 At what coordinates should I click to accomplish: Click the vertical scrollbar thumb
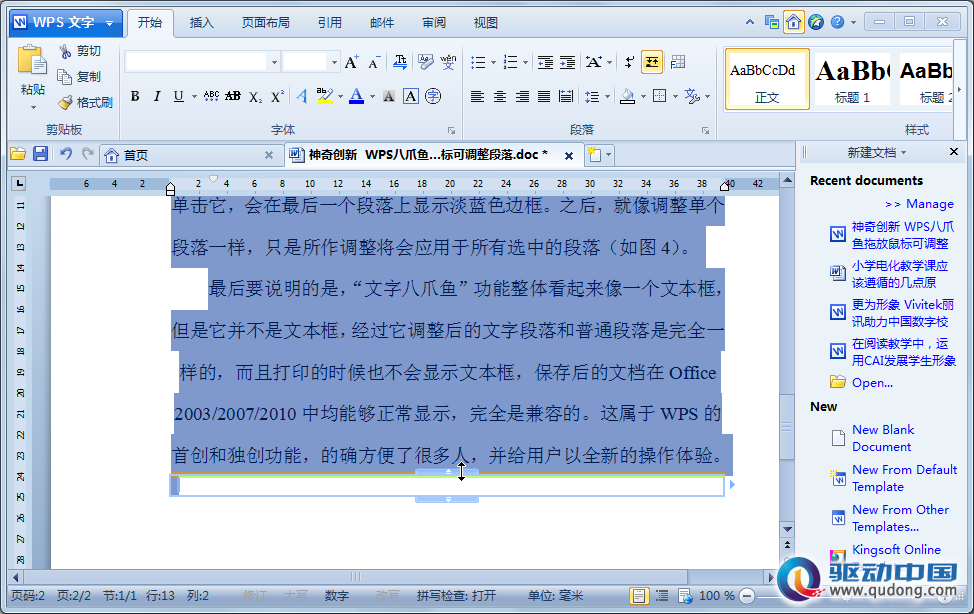coord(787,426)
